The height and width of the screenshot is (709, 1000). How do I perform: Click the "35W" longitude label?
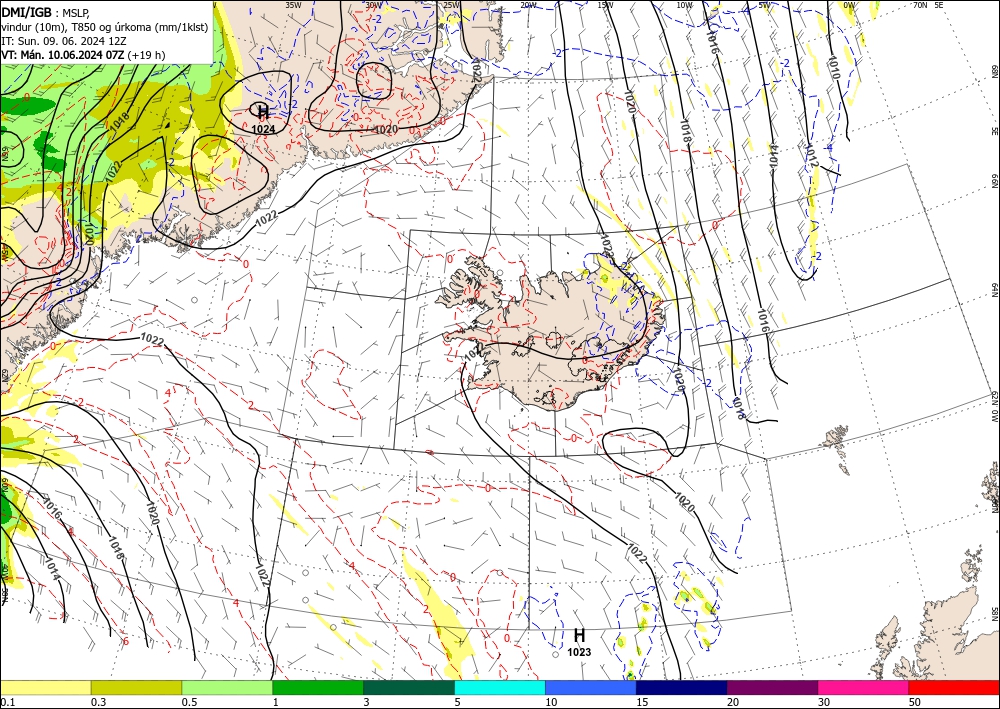tap(293, 5)
